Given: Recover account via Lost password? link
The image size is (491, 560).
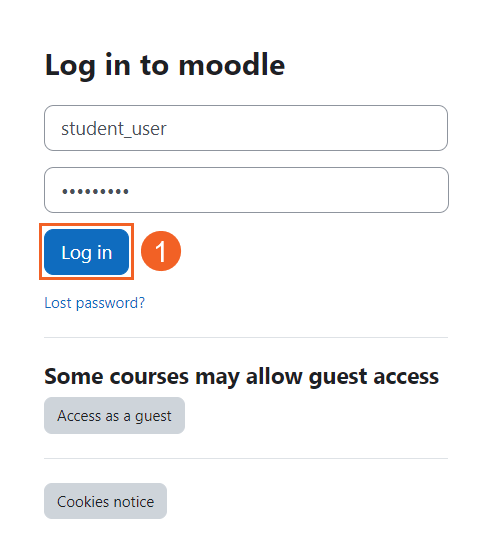Looking at the screenshot, I should tap(95, 303).
